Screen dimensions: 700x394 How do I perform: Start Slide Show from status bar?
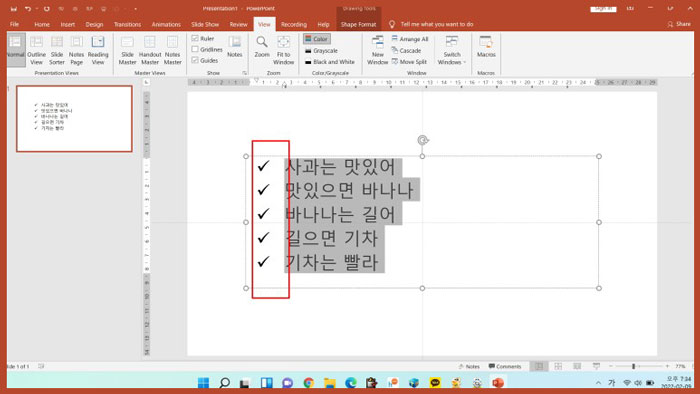(596, 366)
